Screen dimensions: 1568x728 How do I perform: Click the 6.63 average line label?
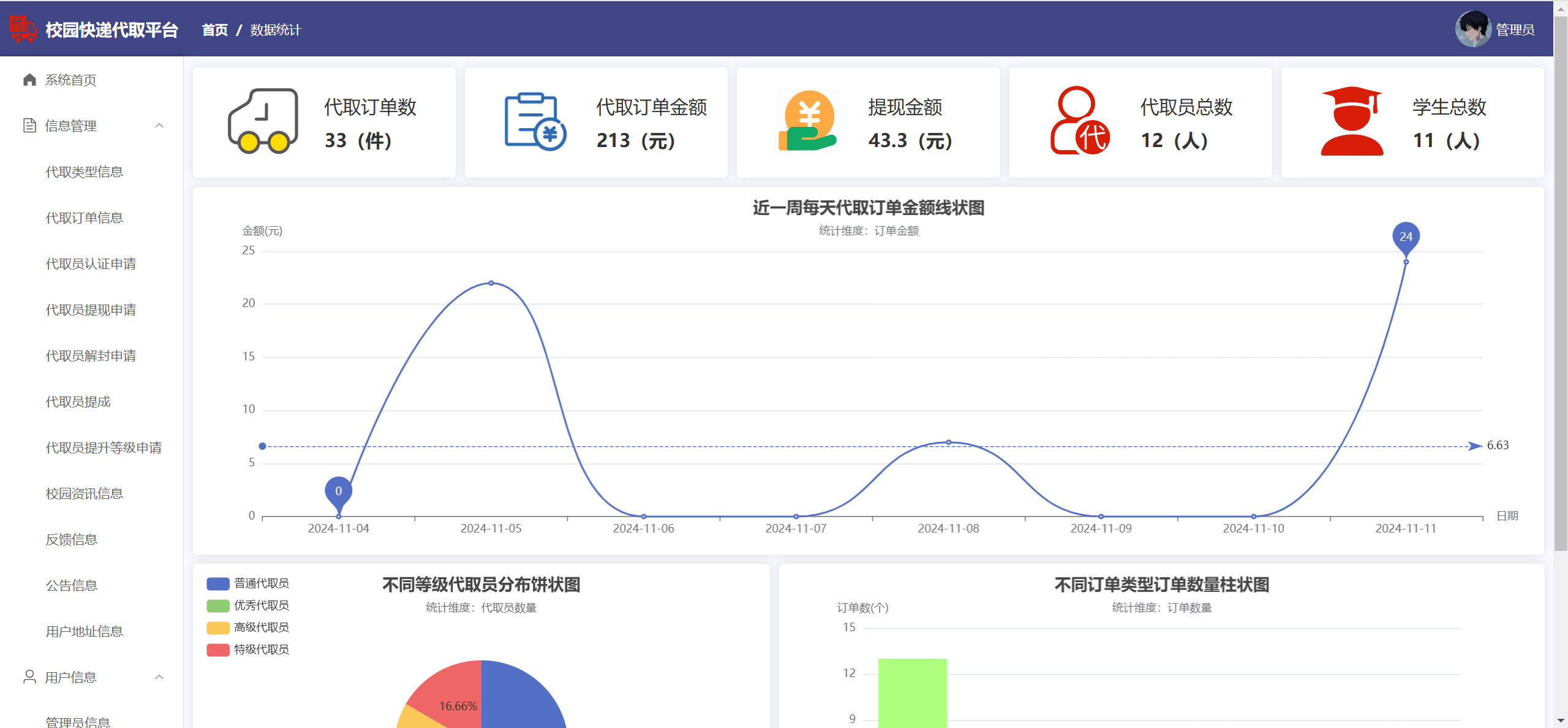tap(1498, 446)
